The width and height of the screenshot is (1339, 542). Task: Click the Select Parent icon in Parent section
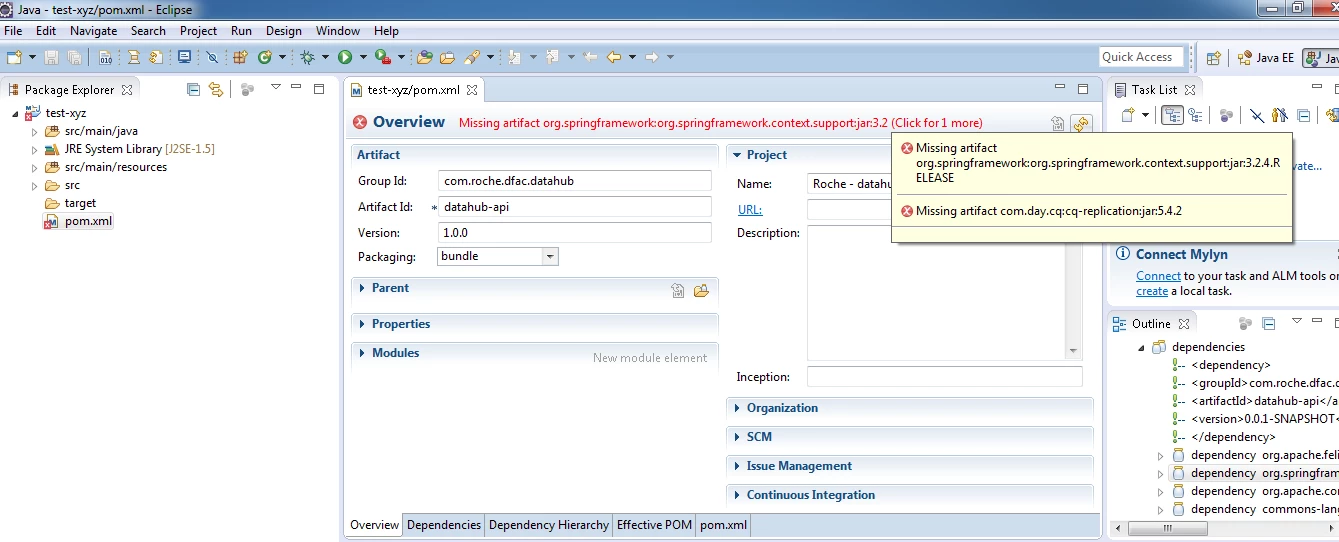(x=678, y=291)
